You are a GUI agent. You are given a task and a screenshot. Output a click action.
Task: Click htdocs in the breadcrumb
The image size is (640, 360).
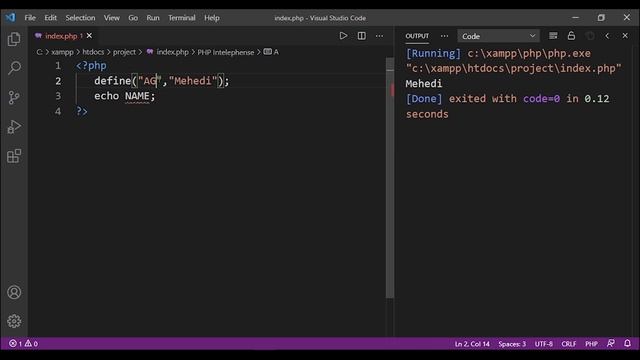[x=93, y=52]
